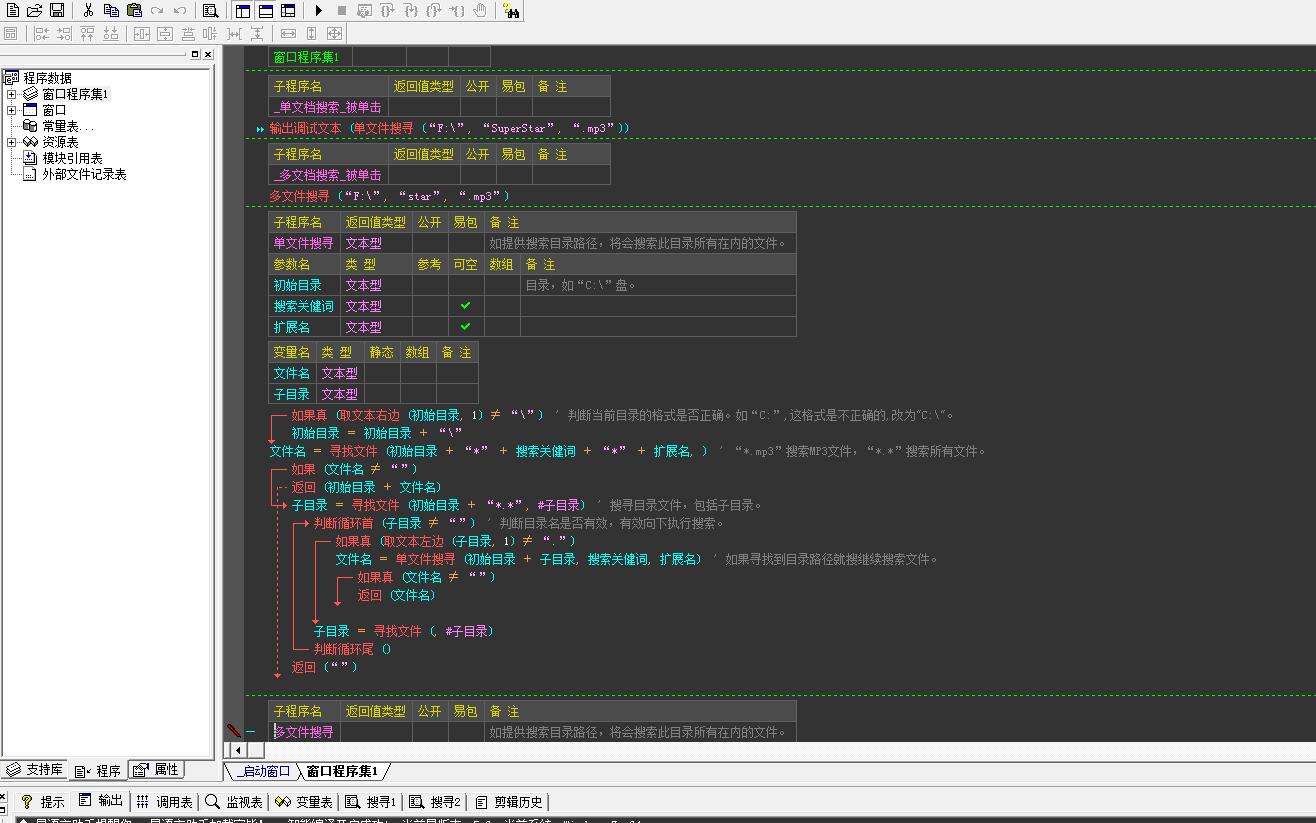Viewport: 1316px width, 823px height.
Task: Select 外部文件记录表 in the program tree
Action: (x=84, y=174)
